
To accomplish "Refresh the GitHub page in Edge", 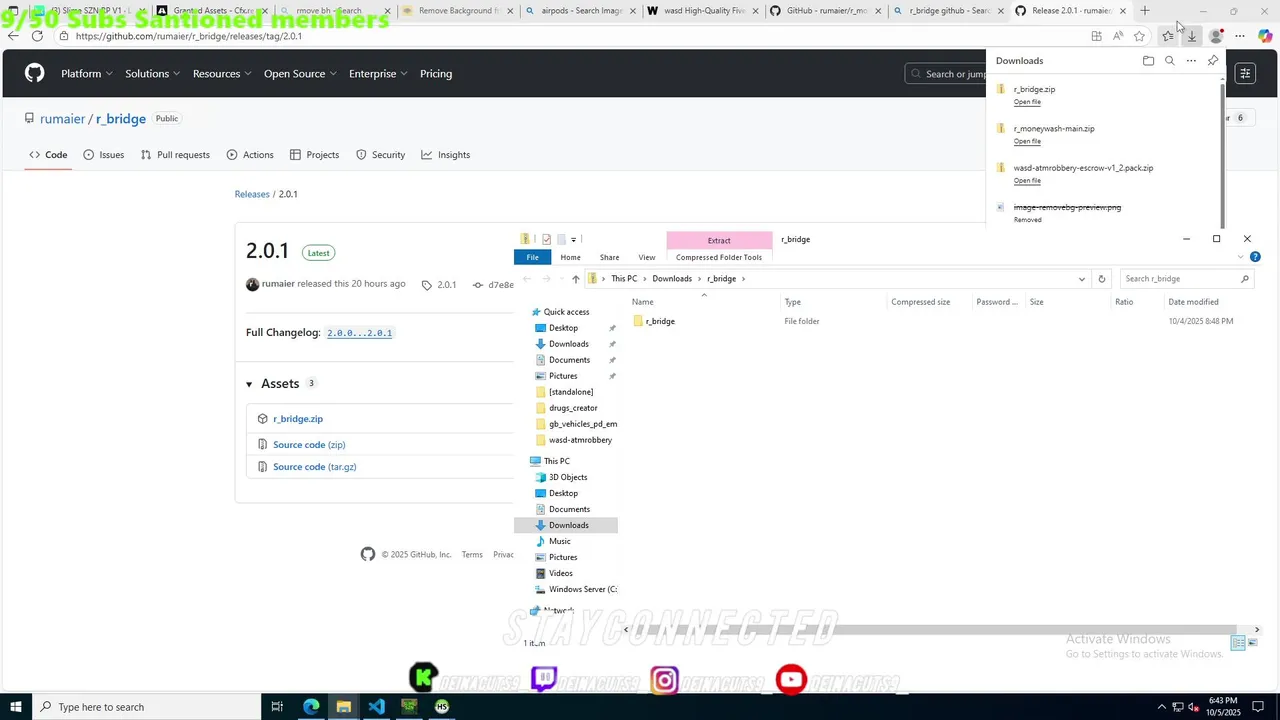I will pos(37,36).
